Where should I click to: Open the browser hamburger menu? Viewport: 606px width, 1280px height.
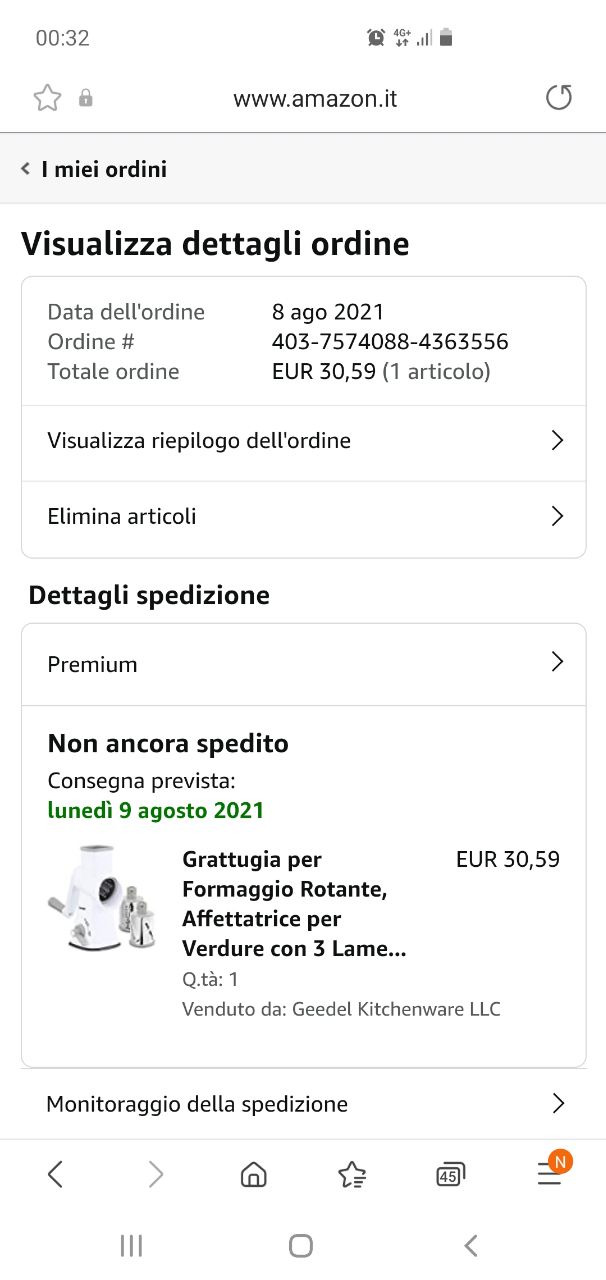(x=549, y=1174)
